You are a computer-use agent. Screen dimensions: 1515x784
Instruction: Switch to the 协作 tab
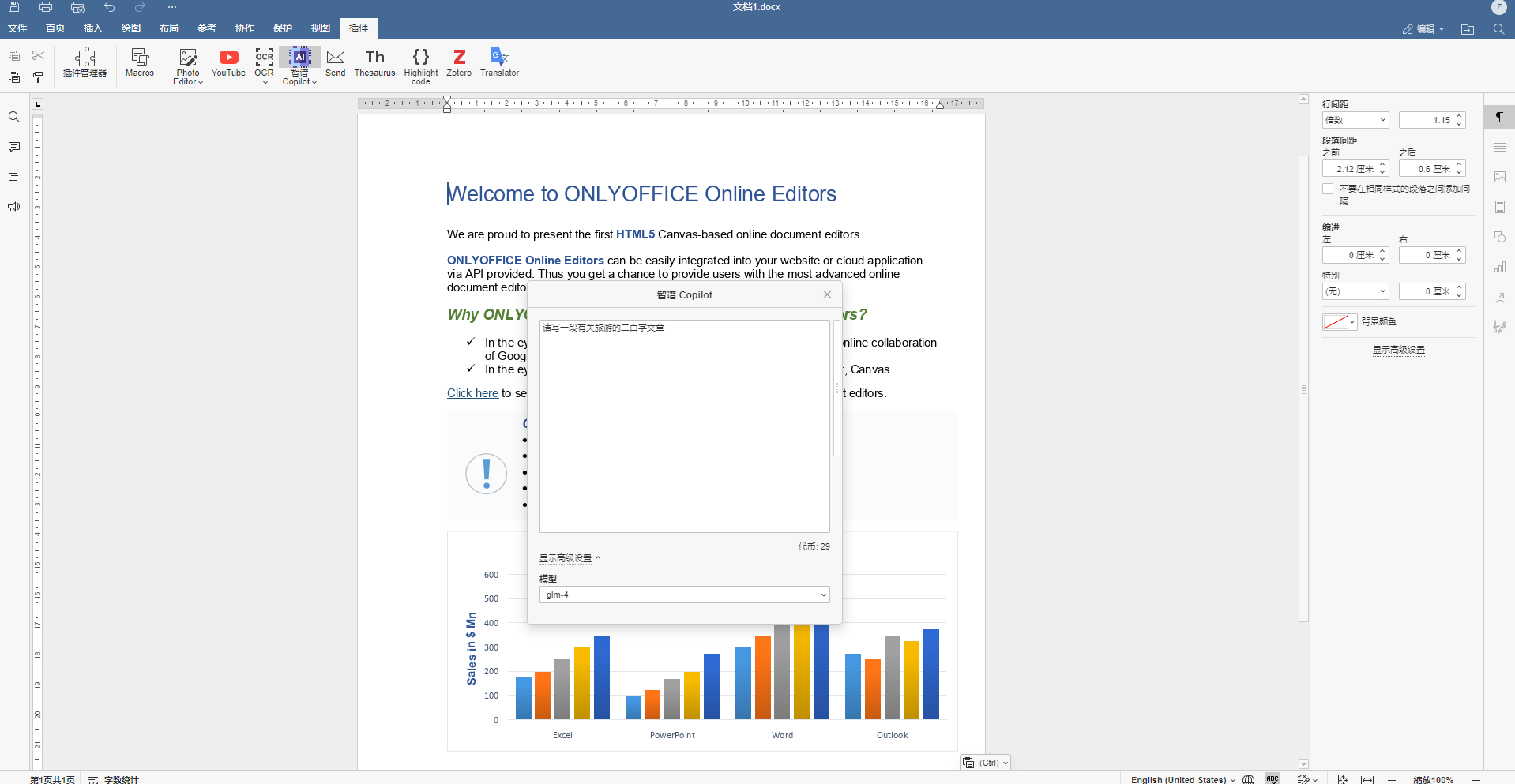tap(245, 28)
